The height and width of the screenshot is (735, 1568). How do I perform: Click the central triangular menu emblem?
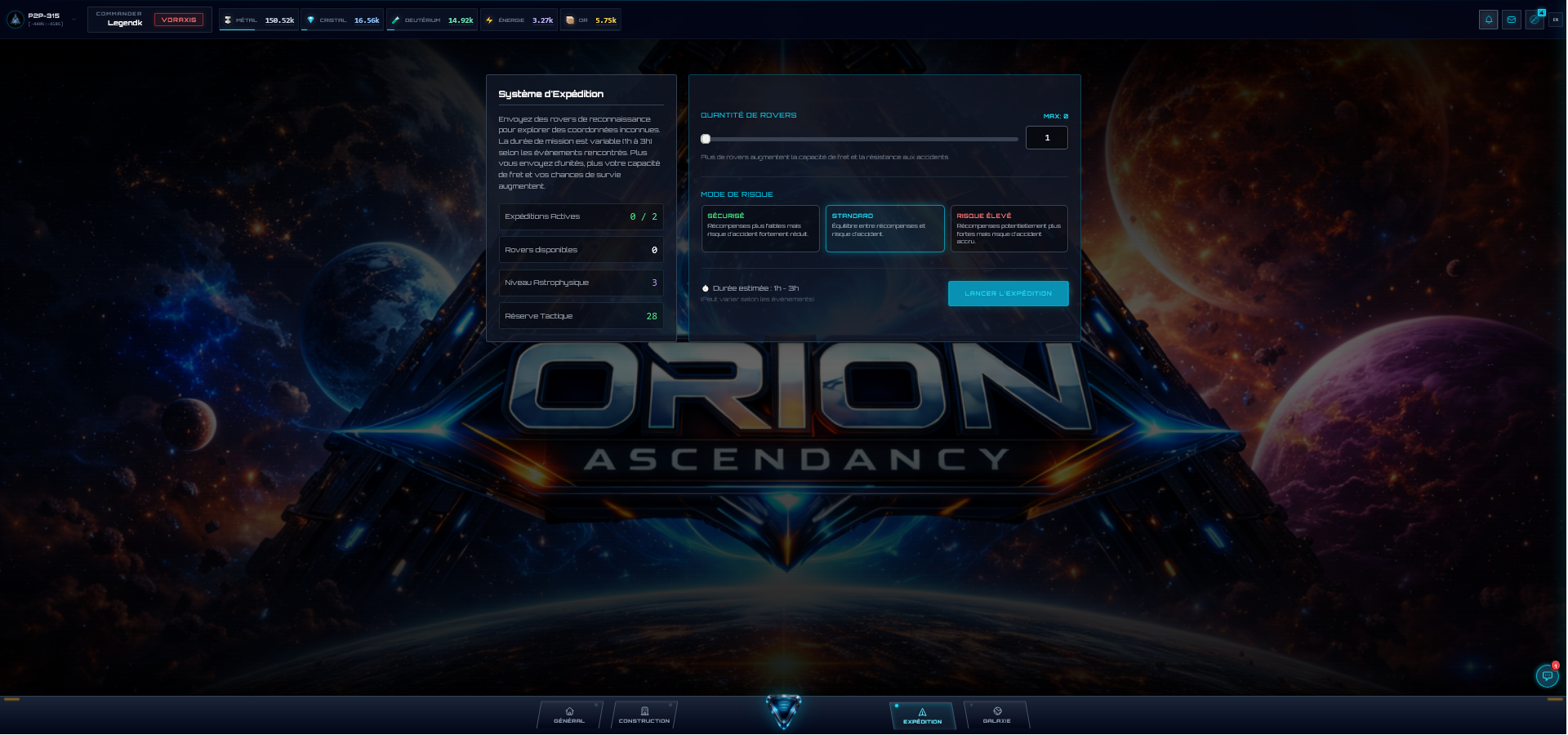pyautogui.click(x=783, y=710)
